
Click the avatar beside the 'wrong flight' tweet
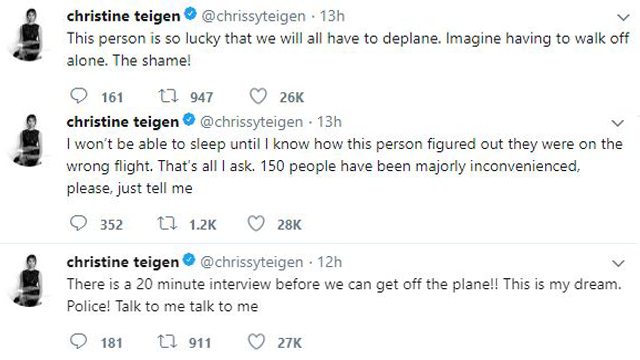pyautogui.click(x=29, y=141)
